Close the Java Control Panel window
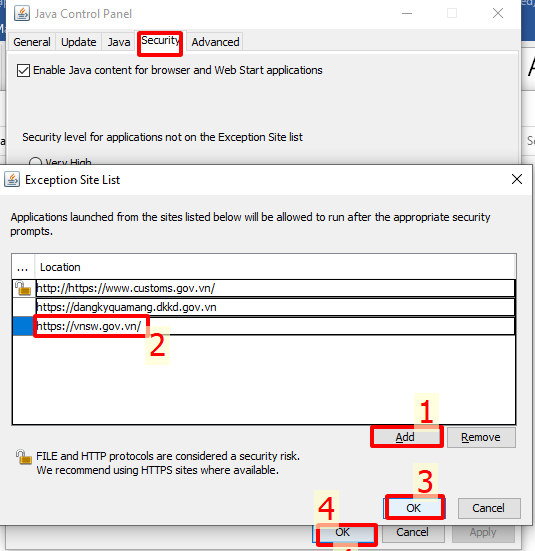 point(498,14)
